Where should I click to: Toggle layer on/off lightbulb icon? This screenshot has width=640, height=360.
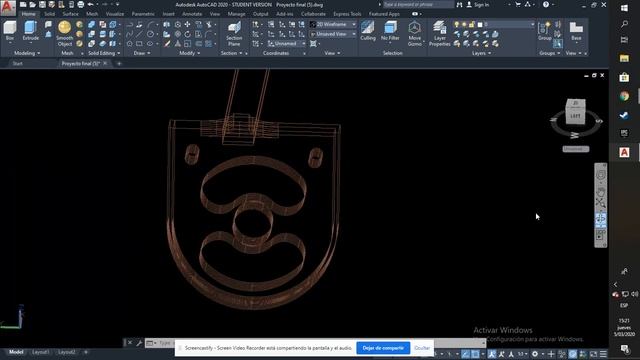tap(456, 24)
